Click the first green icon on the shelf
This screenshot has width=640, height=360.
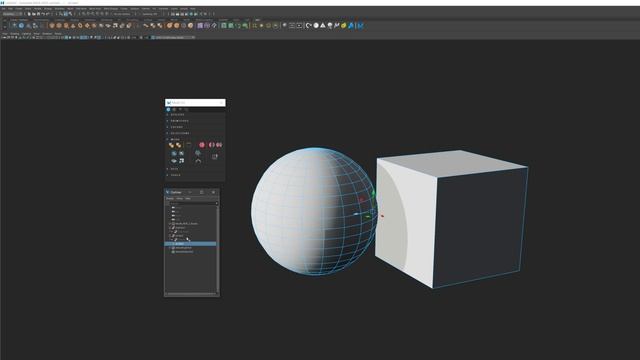pyautogui.click(x=224, y=25)
